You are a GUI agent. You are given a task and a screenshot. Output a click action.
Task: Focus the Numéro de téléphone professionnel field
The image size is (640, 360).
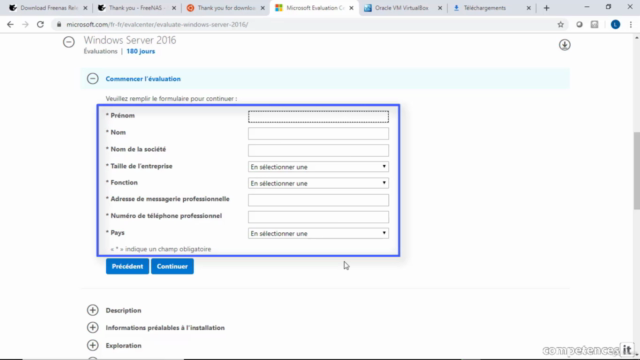pos(318,217)
